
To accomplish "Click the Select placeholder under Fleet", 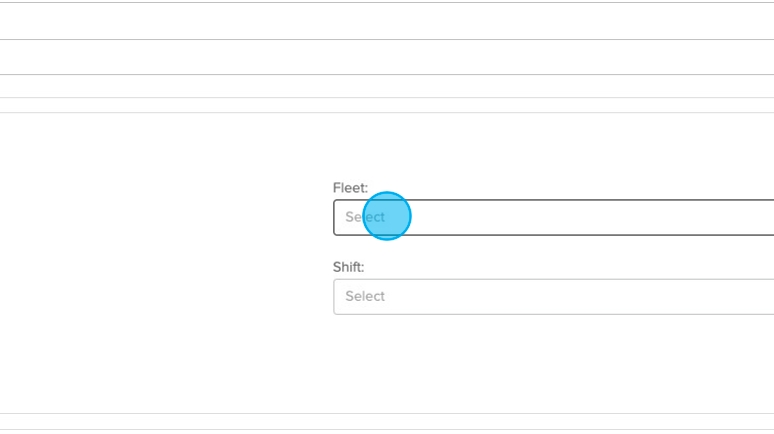I will coord(365,217).
